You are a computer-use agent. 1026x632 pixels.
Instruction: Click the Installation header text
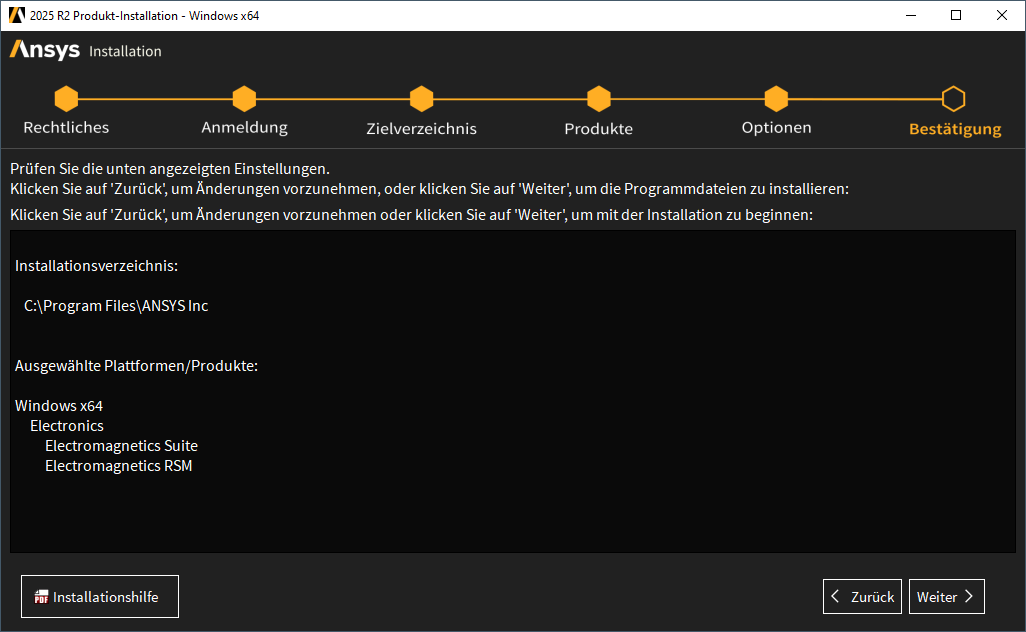[x=125, y=51]
